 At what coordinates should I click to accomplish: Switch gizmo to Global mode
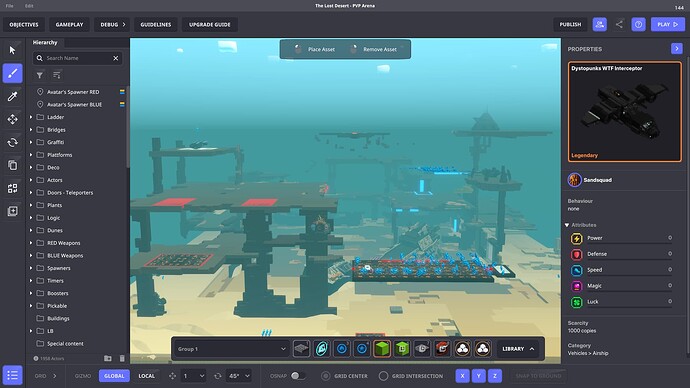click(114, 376)
